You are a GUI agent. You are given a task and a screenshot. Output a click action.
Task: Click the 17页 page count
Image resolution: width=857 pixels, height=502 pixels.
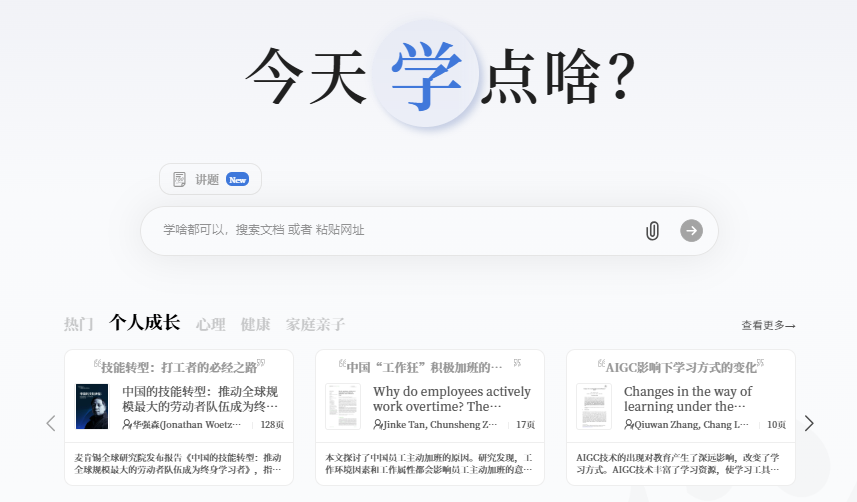[526, 424]
